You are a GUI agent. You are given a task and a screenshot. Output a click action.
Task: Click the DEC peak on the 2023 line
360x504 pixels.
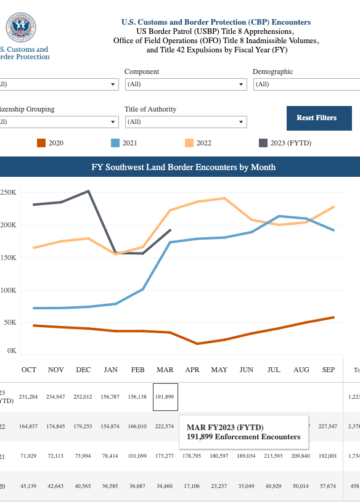[88, 191]
